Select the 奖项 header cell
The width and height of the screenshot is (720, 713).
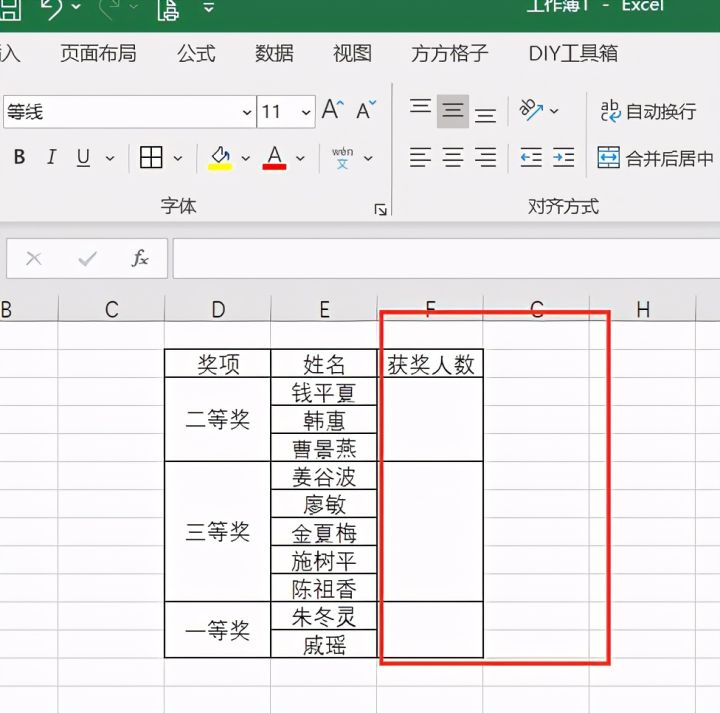[218, 364]
